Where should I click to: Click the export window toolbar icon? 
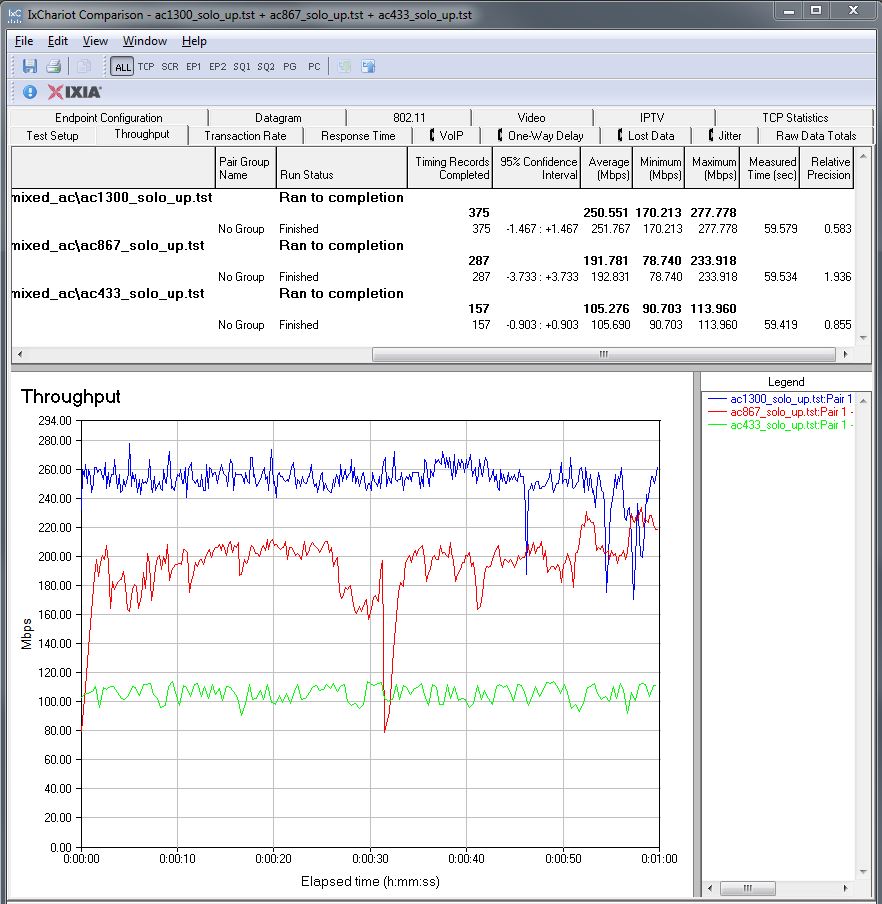pos(368,66)
